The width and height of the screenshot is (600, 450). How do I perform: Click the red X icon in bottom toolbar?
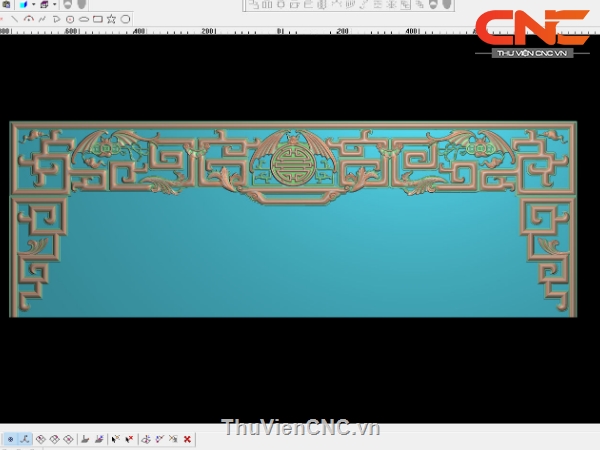pyautogui.click(x=187, y=439)
